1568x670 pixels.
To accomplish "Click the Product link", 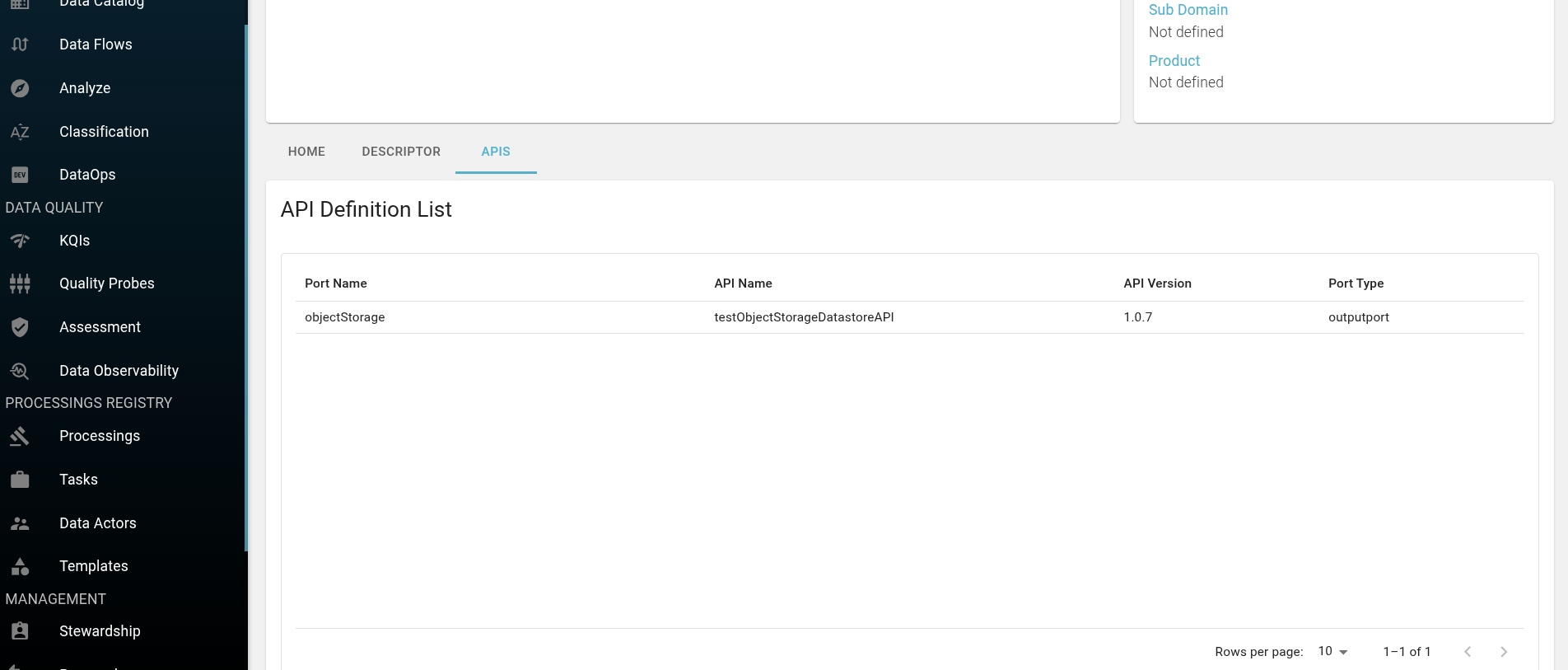I will (x=1174, y=61).
